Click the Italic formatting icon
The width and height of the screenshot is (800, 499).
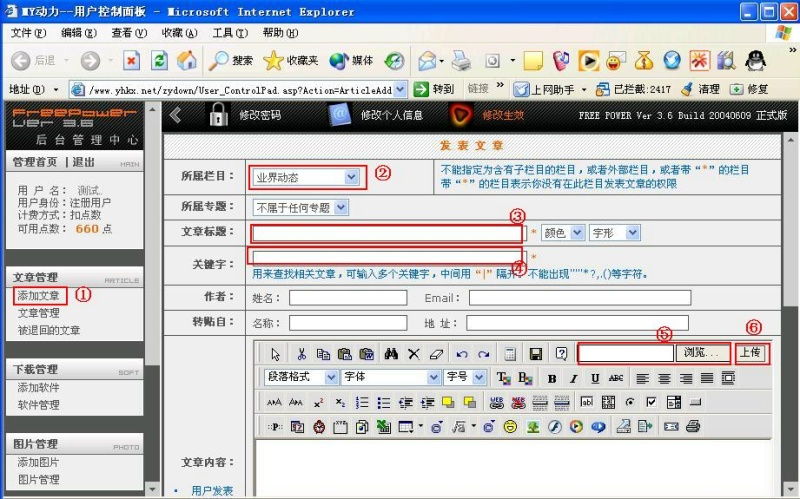coord(574,378)
